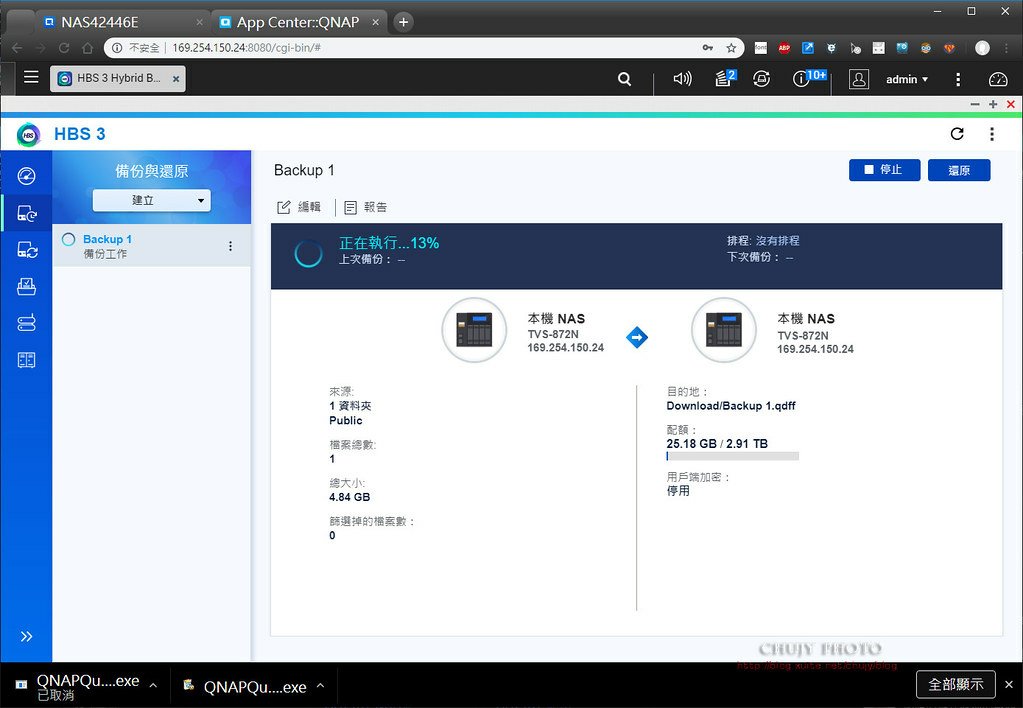
Task: Open the external devices sync icon
Action: point(761,79)
